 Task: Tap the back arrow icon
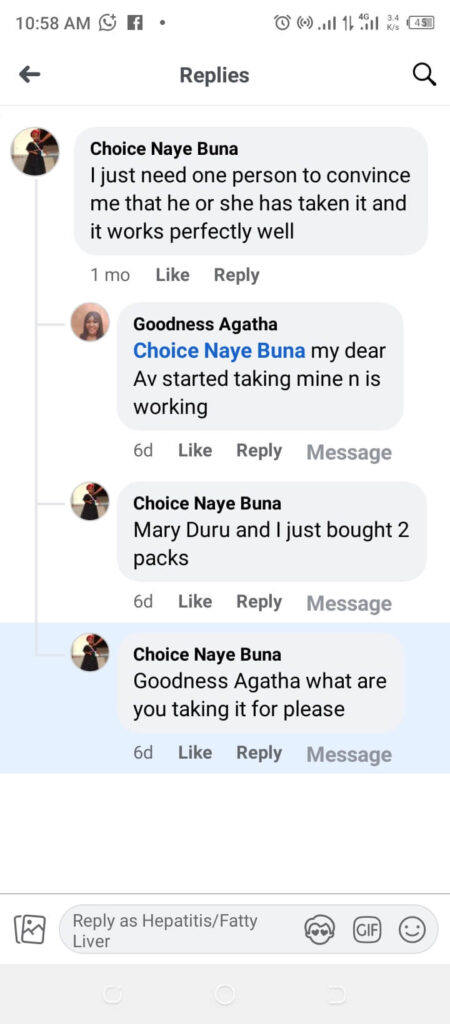click(29, 75)
